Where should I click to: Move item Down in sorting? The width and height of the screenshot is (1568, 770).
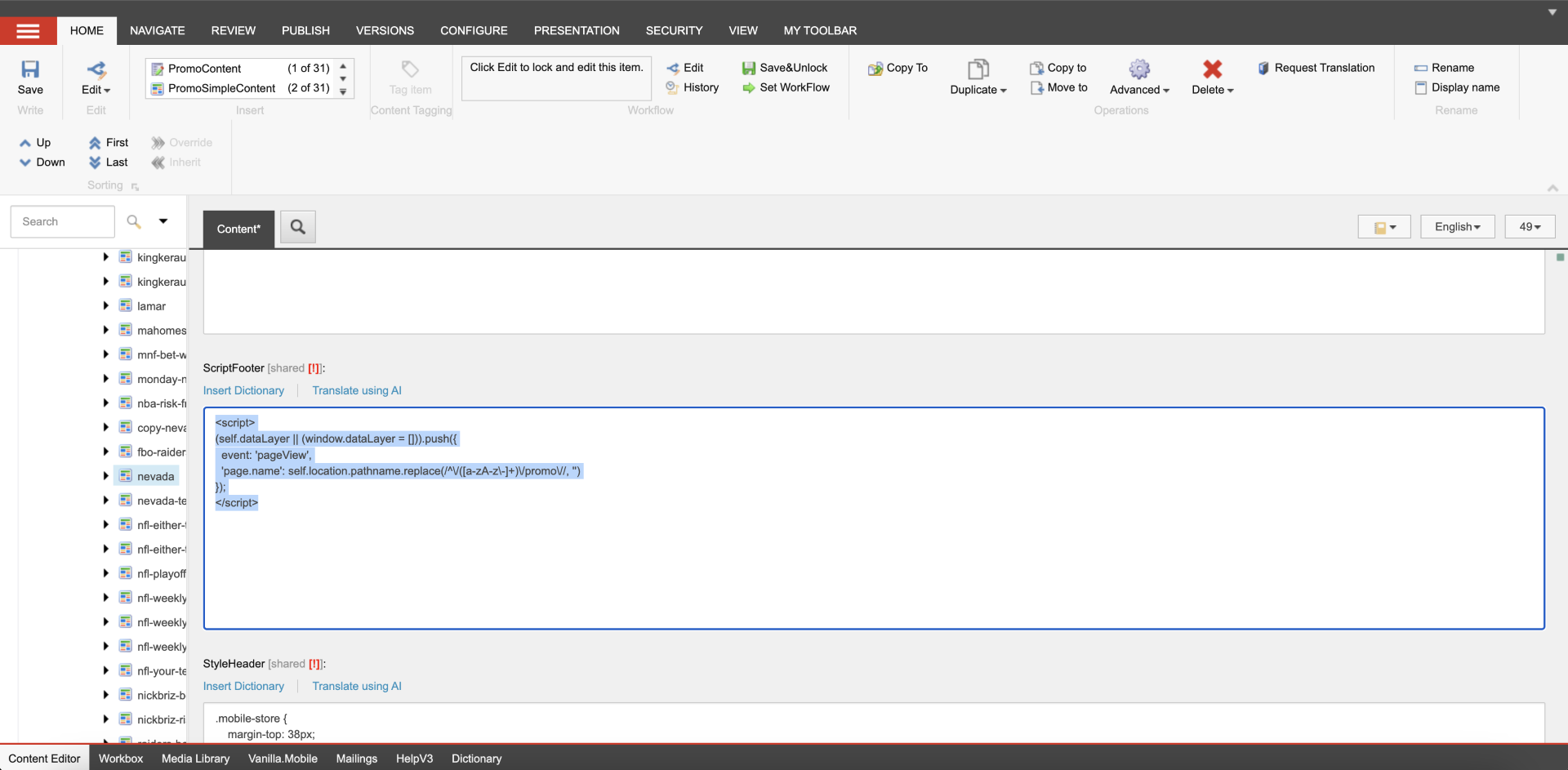(42, 162)
